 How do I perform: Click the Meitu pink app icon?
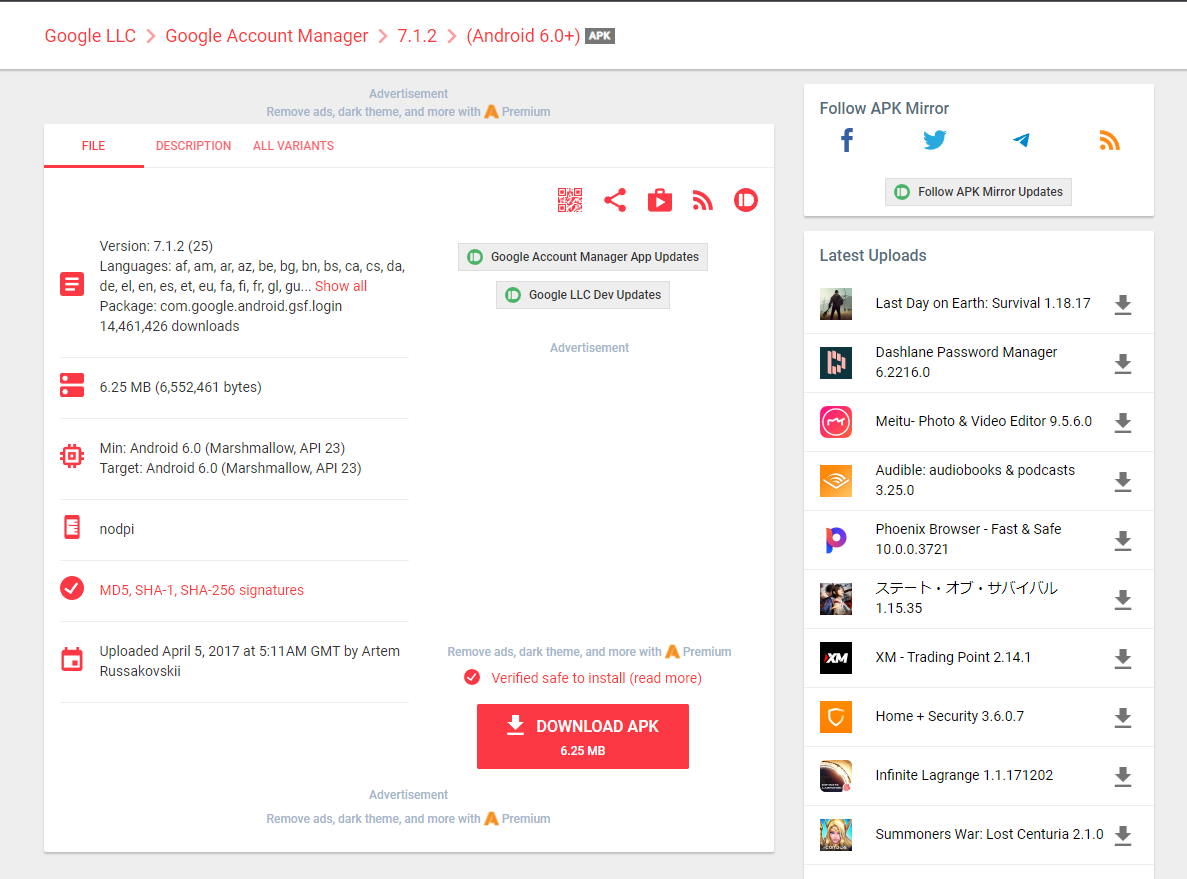click(836, 422)
